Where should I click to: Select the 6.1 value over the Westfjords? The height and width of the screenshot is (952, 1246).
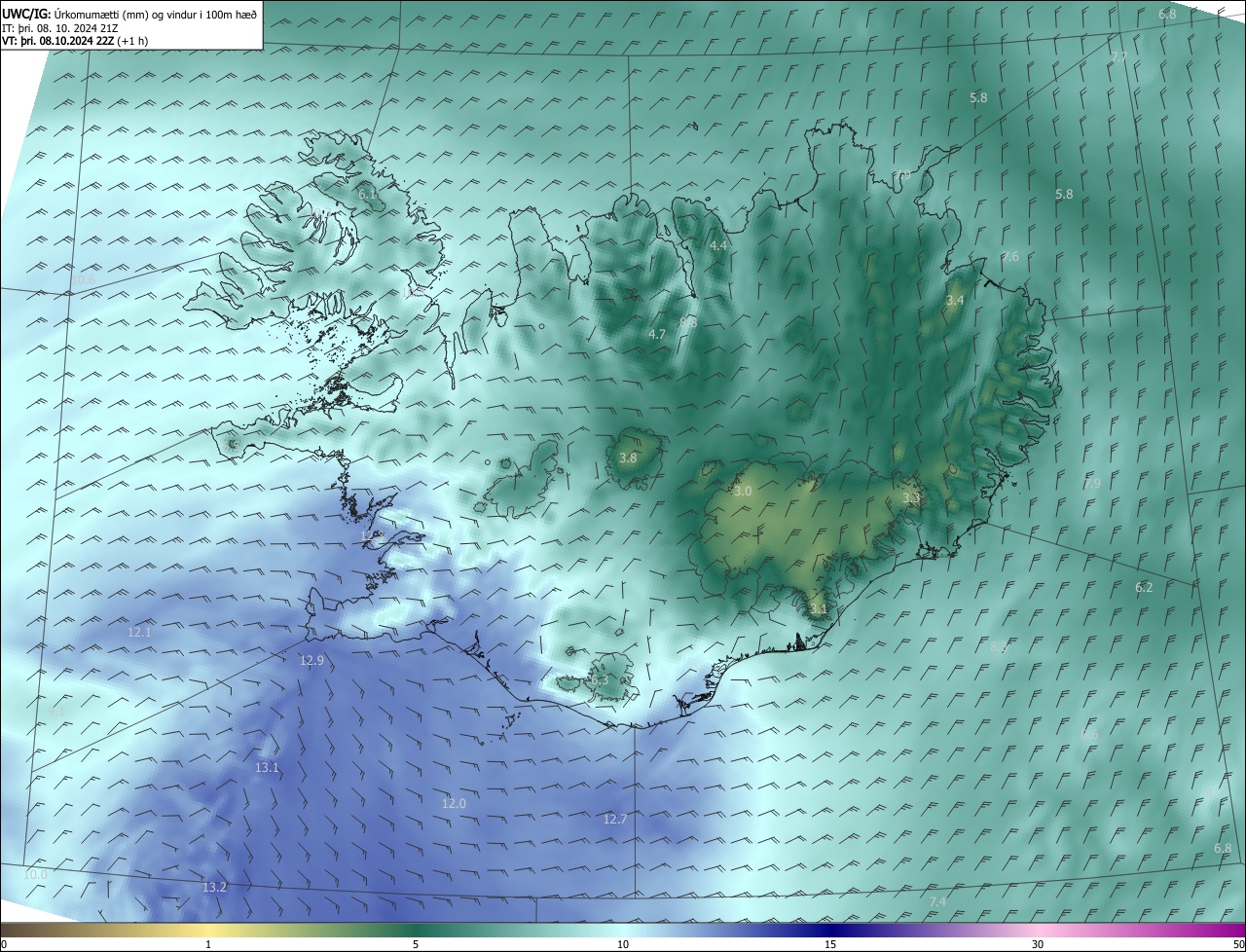pyautogui.click(x=367, y=194)
